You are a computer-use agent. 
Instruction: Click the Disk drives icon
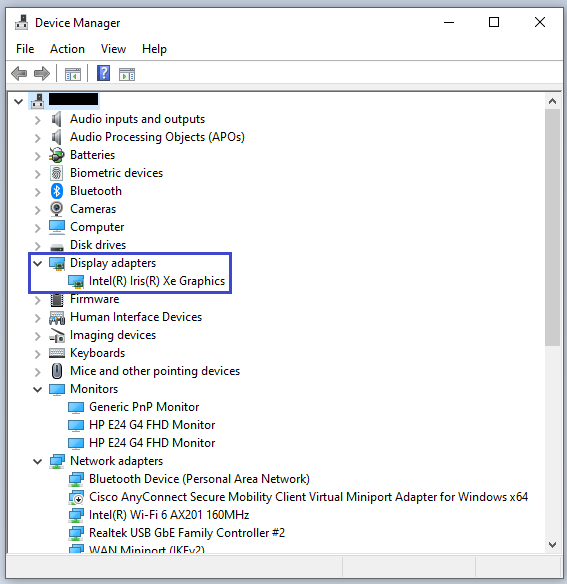point(57,247)
